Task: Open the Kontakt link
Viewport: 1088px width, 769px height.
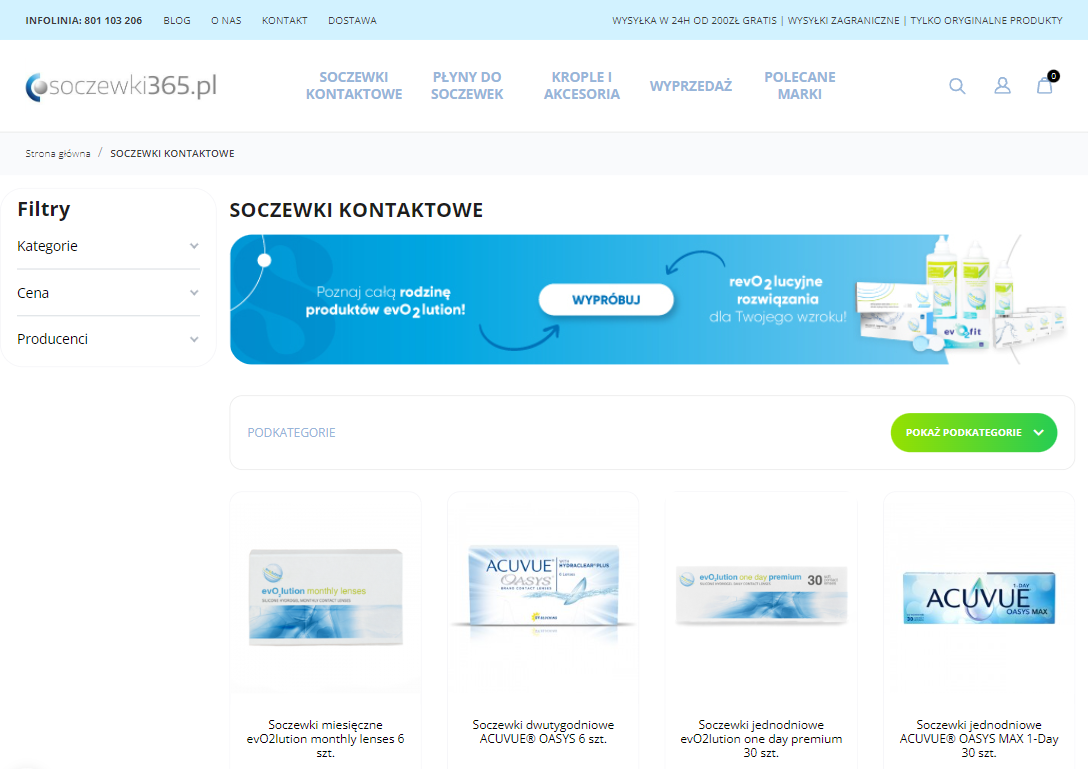Action: tap(284, 21)
